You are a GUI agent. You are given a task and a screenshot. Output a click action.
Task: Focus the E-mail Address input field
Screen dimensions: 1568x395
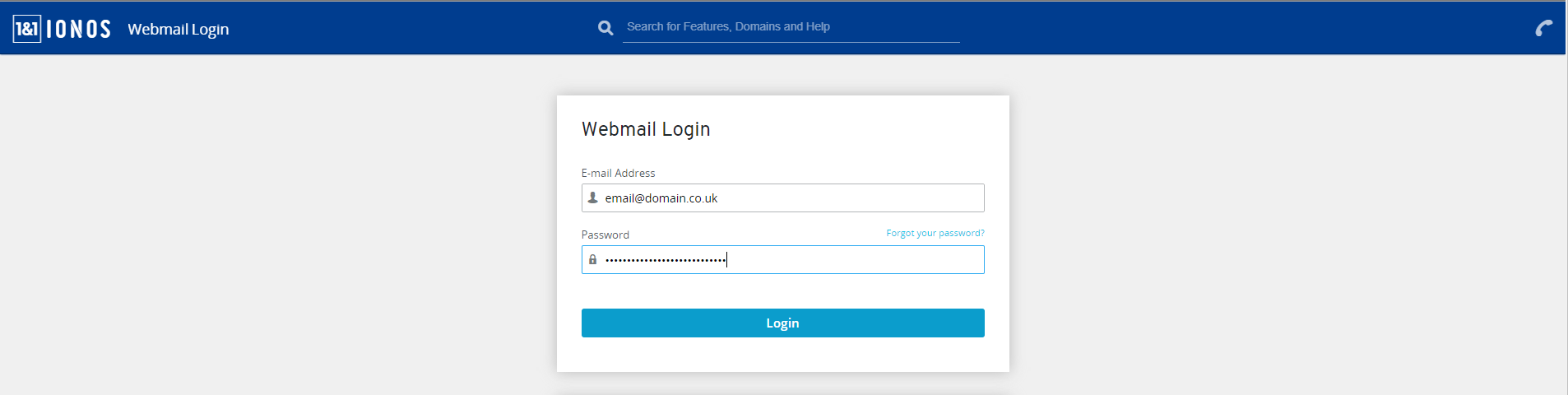pyautogui.click(x=782, y=197)
